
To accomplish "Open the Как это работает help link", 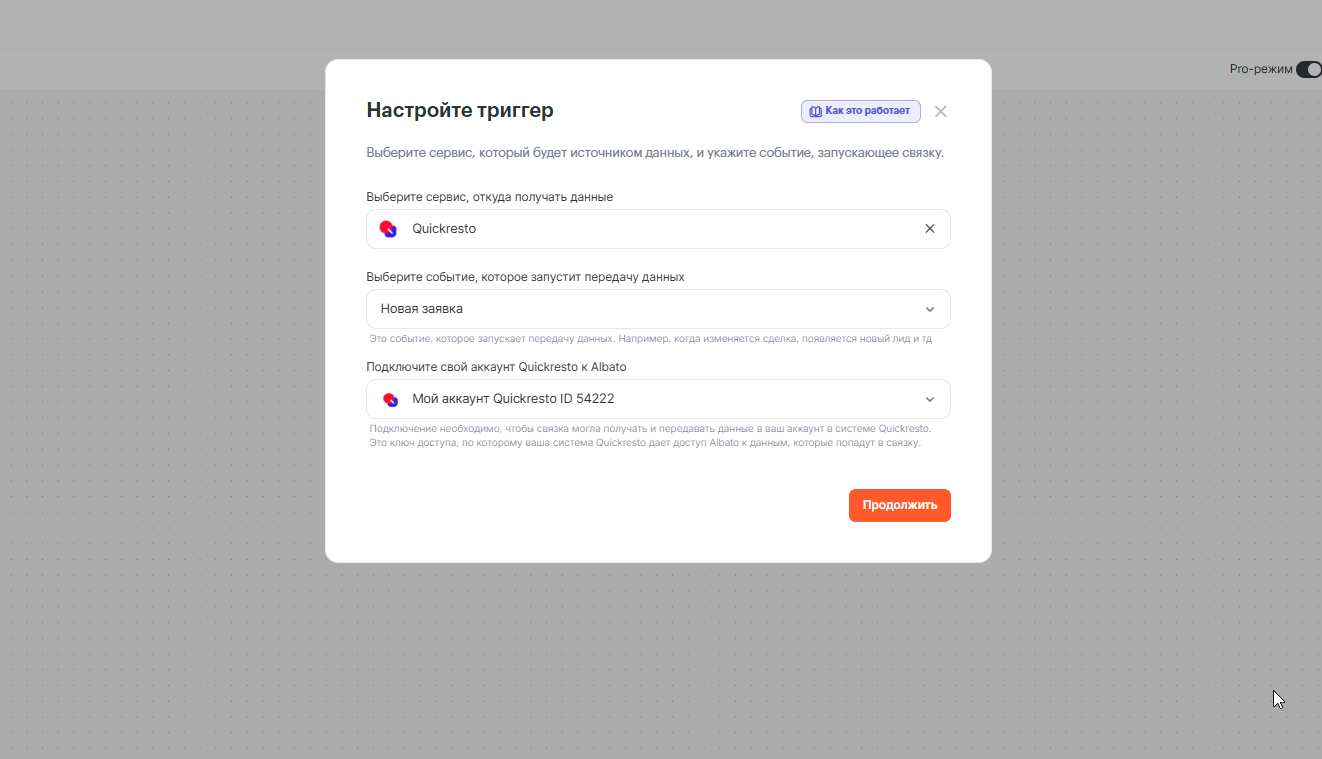I will coord(866,111).
